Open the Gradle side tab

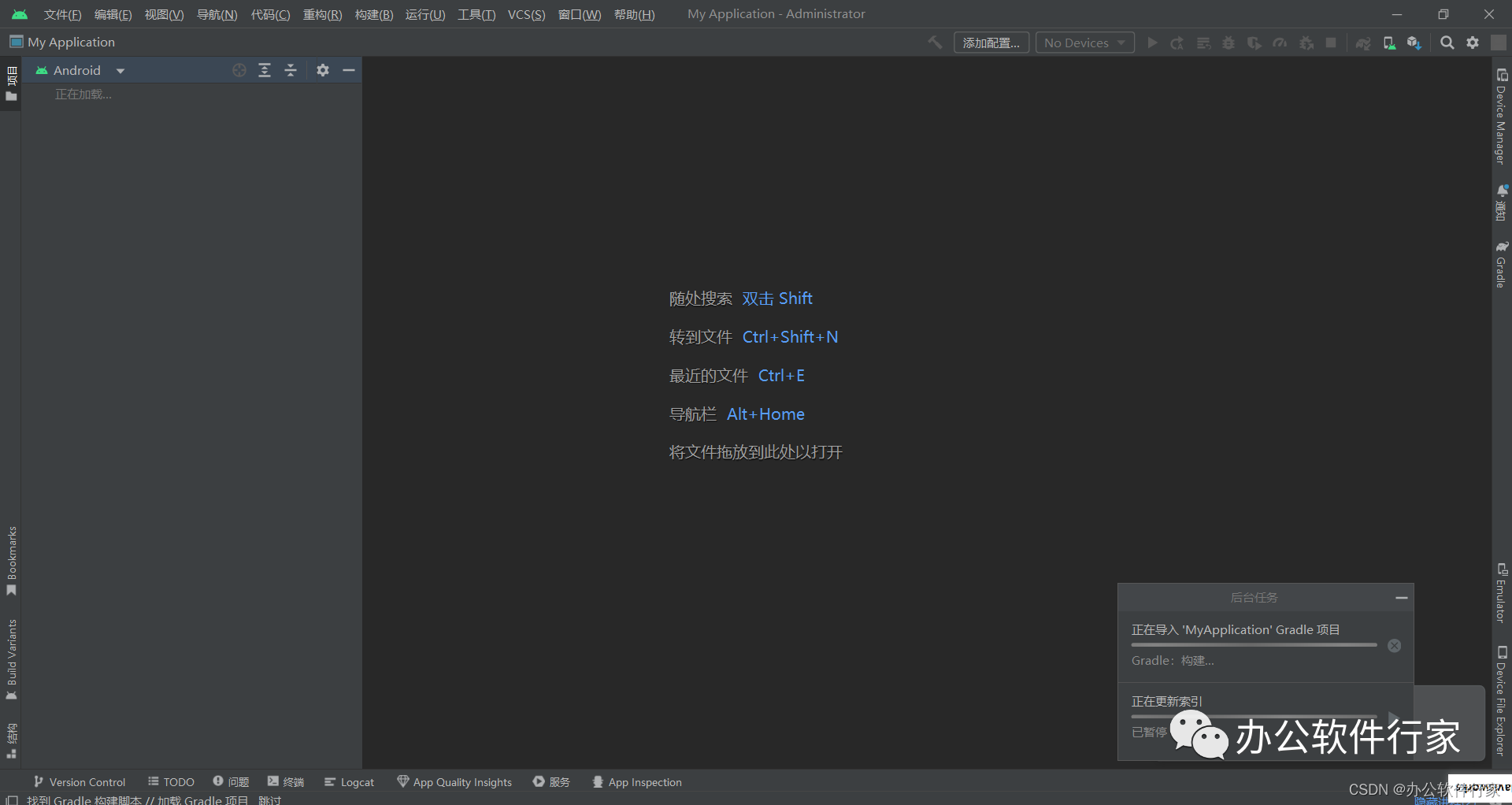coord(1502,265)
